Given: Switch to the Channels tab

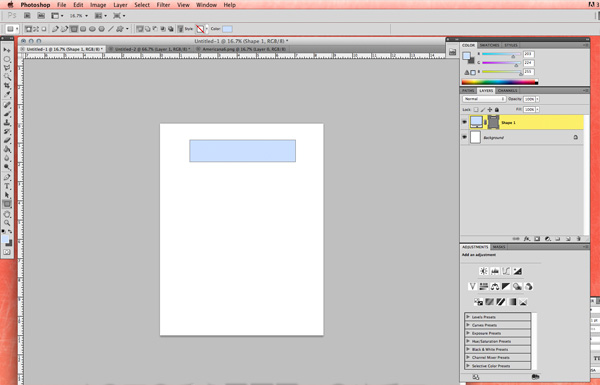Looking at the screenshot, I should (x=507, y=91).
